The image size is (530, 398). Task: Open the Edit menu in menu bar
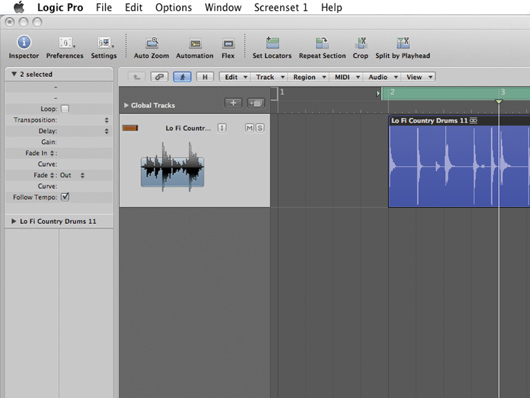134,7
